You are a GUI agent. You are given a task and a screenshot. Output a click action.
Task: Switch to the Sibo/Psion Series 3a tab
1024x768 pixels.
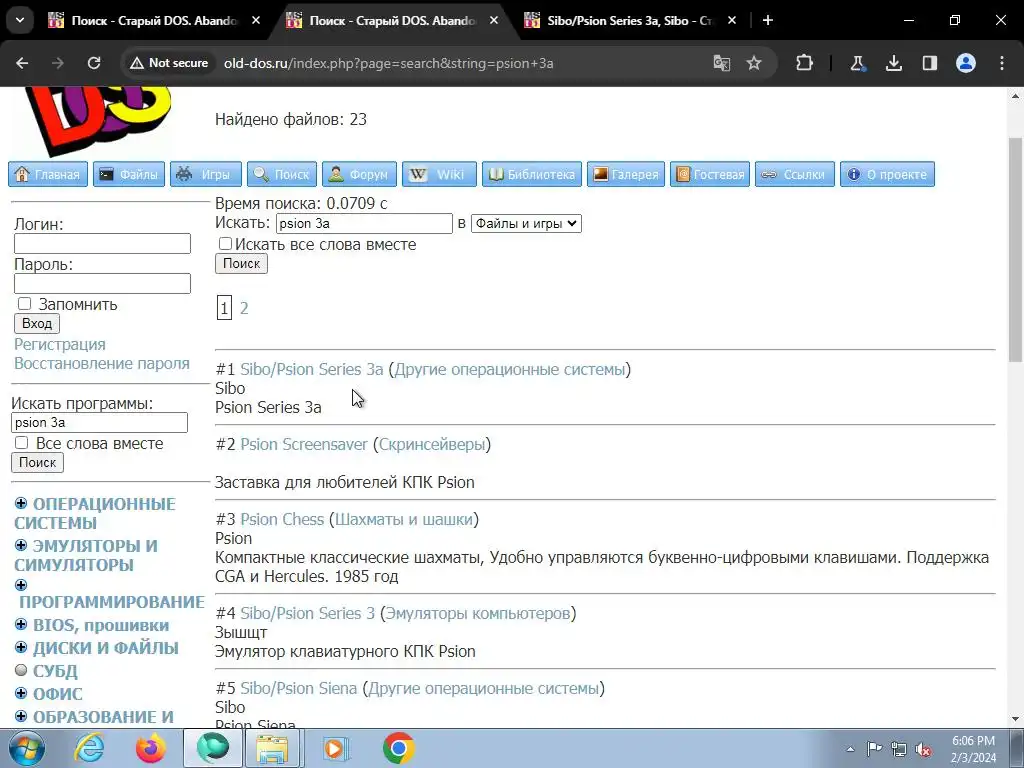tap(628, 20)
